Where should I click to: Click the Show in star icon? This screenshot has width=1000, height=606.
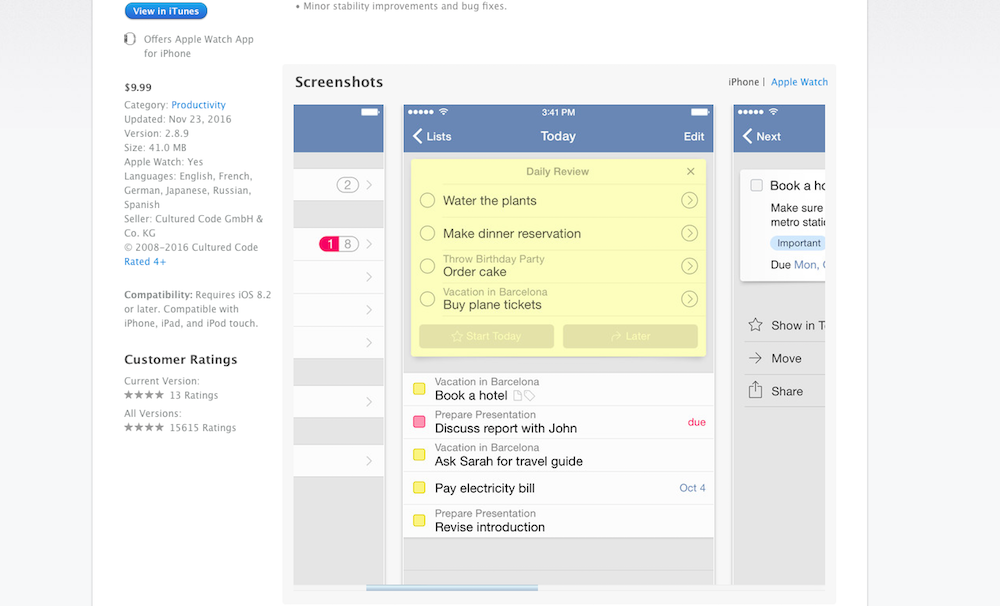[756, 325]
